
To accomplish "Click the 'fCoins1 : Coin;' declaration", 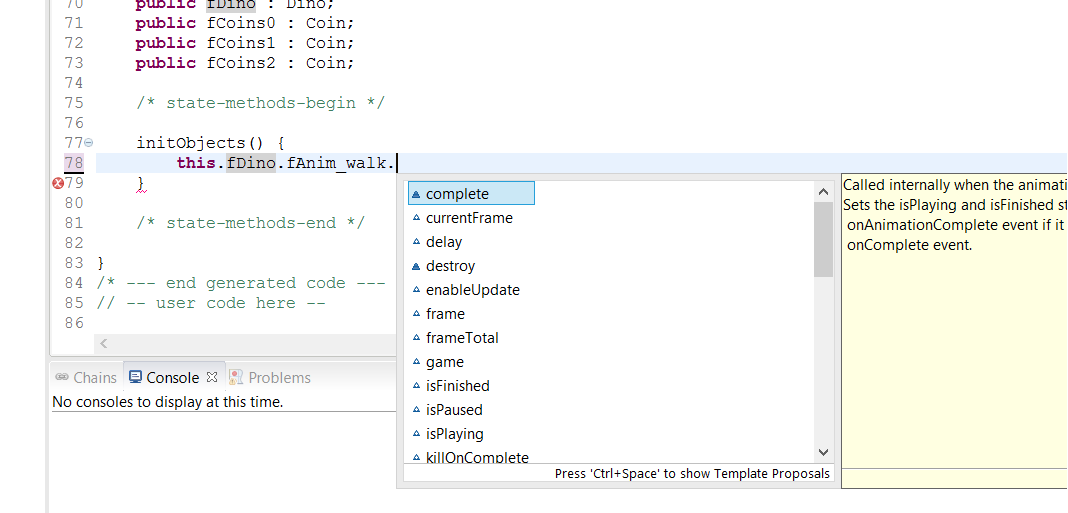I will 281,43.
